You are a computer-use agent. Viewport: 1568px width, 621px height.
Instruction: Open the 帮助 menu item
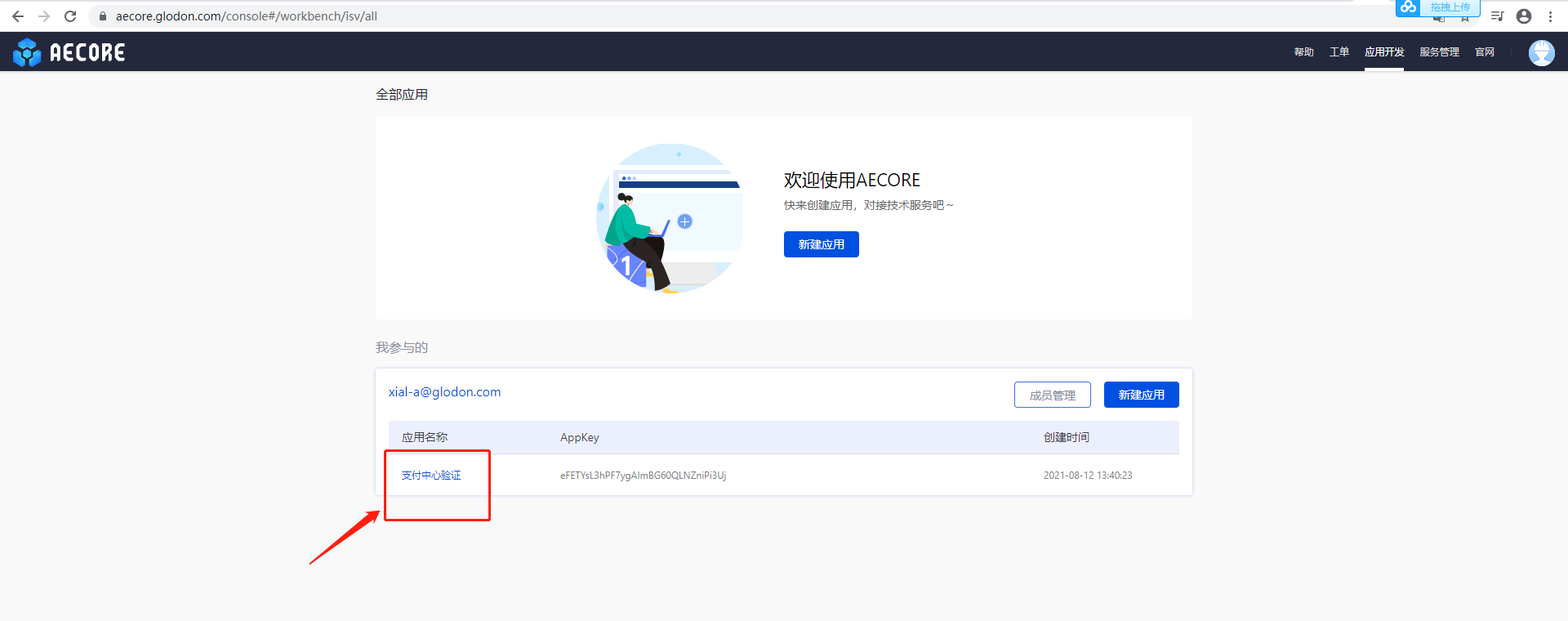pyautogui.click(x=1303, y=52)
